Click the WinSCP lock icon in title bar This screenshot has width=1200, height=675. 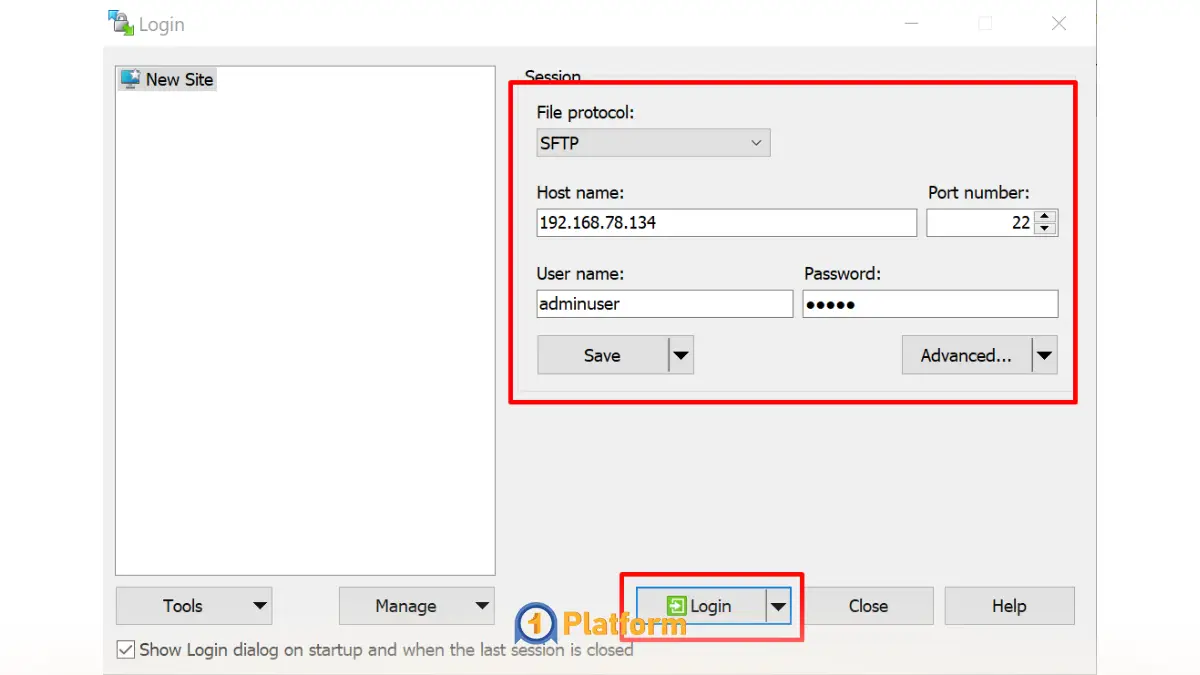point(120,23)
